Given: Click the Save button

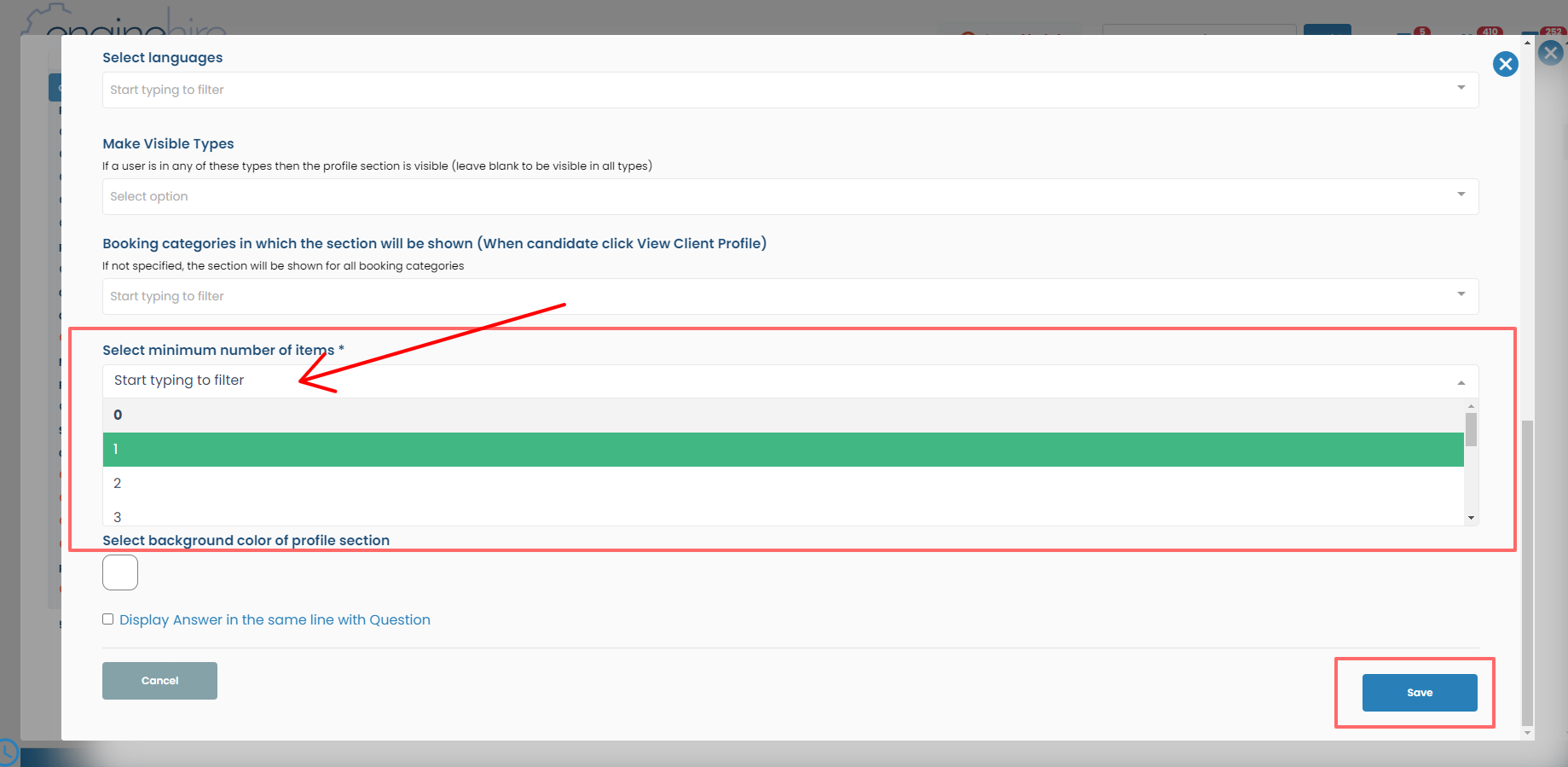Looking at the screenshot, I should 1420,693.
